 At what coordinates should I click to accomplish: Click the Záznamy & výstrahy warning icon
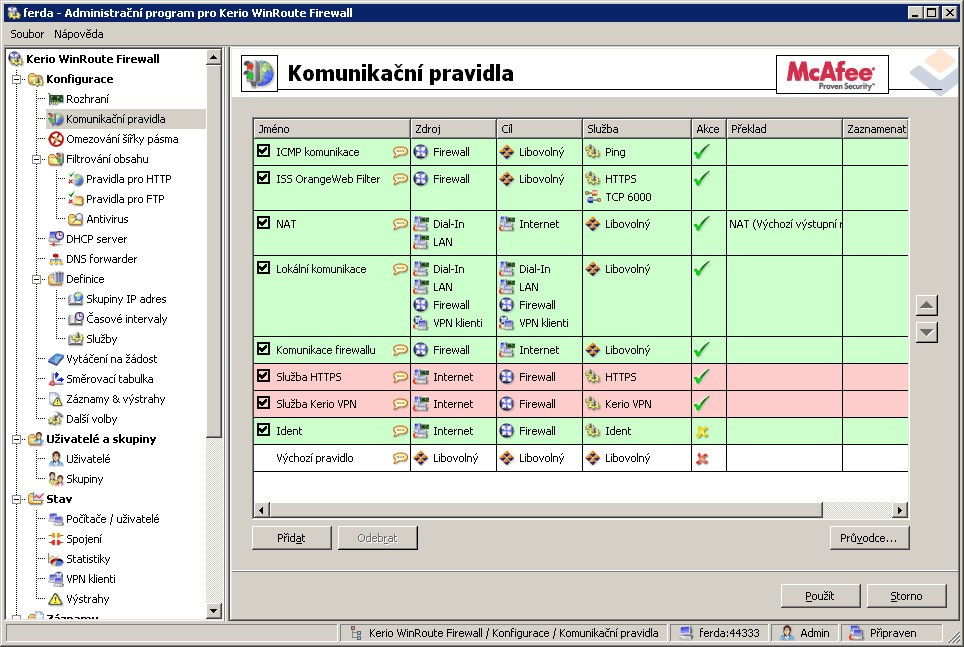[x=56, y=399]
